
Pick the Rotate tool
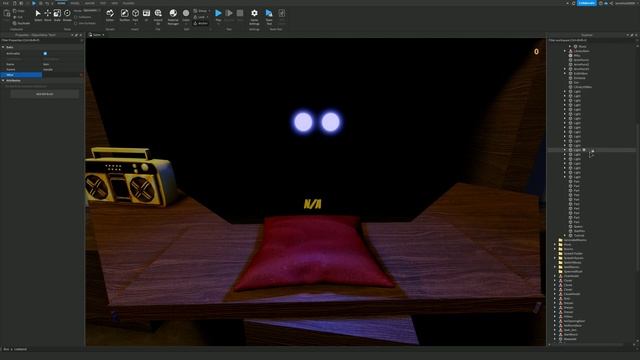67,13
